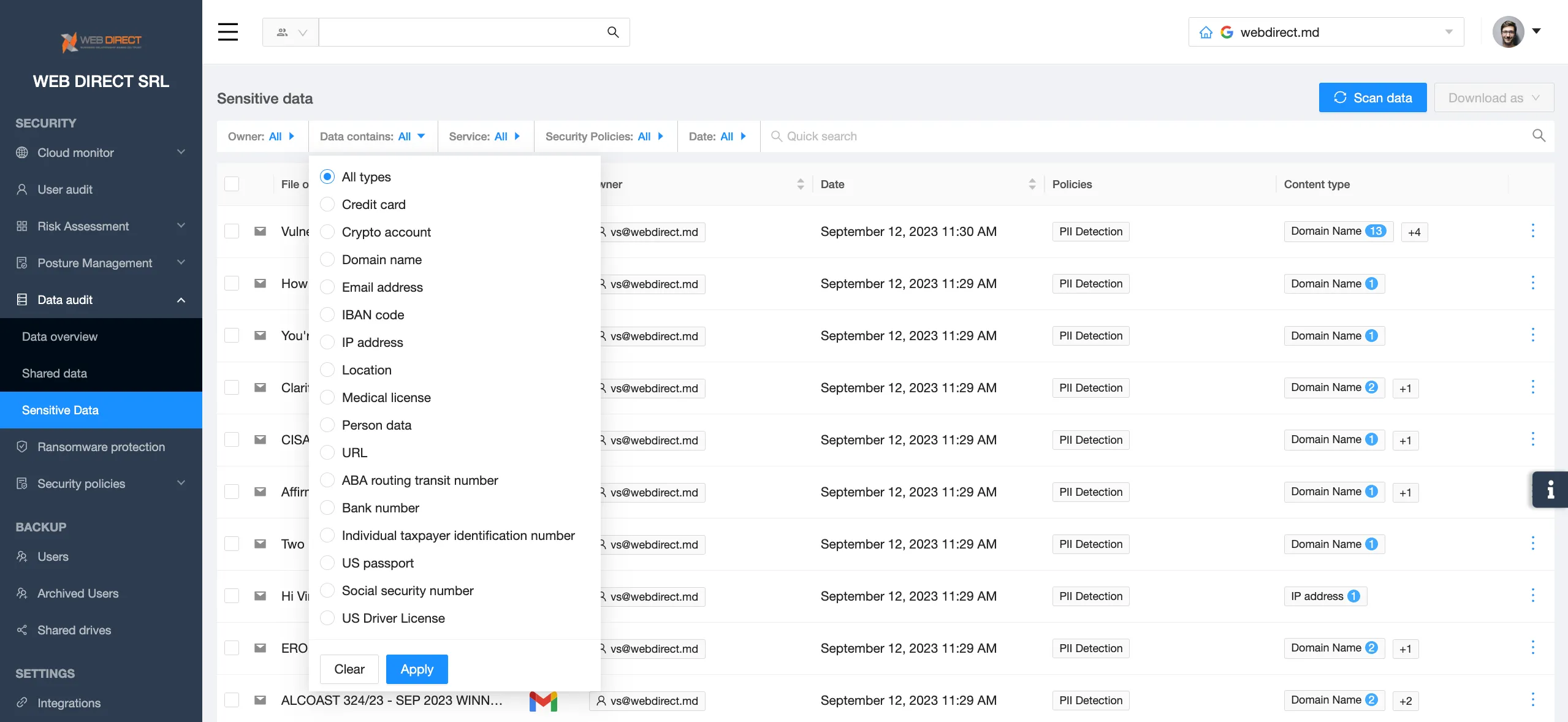Click the user avatar in the top right

(1510, 31)
